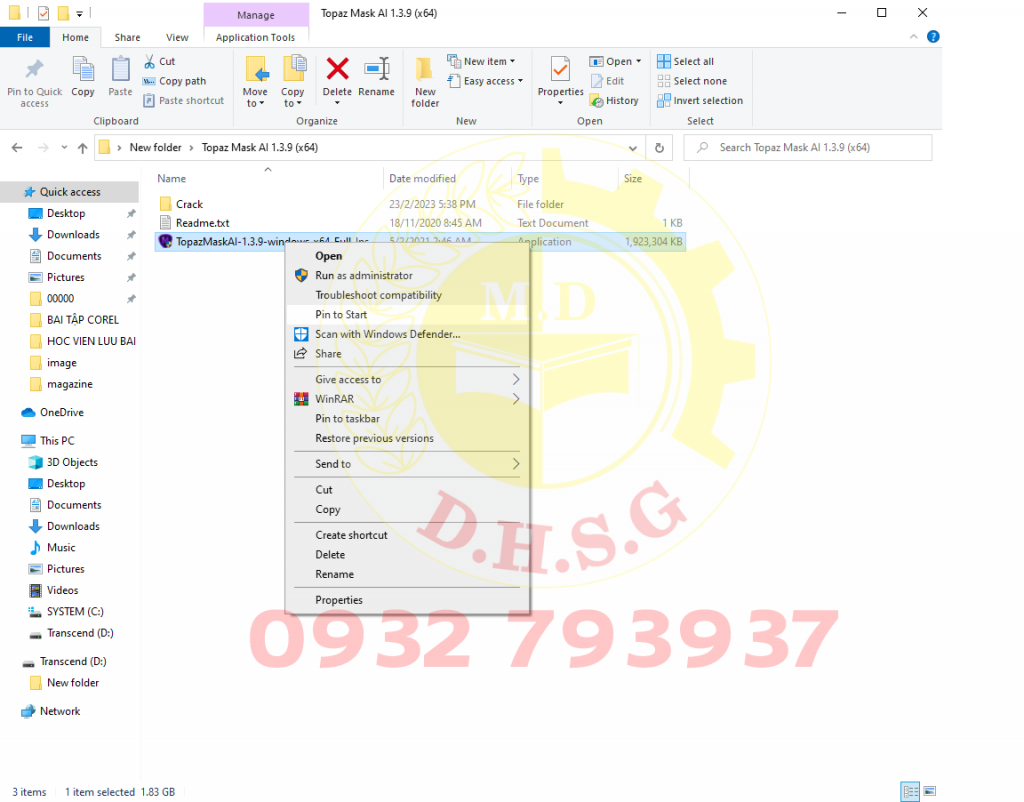Screen dimensions: 1024x802
Task: Open the New item dropdown
Action: pyautogui.click(x=481, y=61)
